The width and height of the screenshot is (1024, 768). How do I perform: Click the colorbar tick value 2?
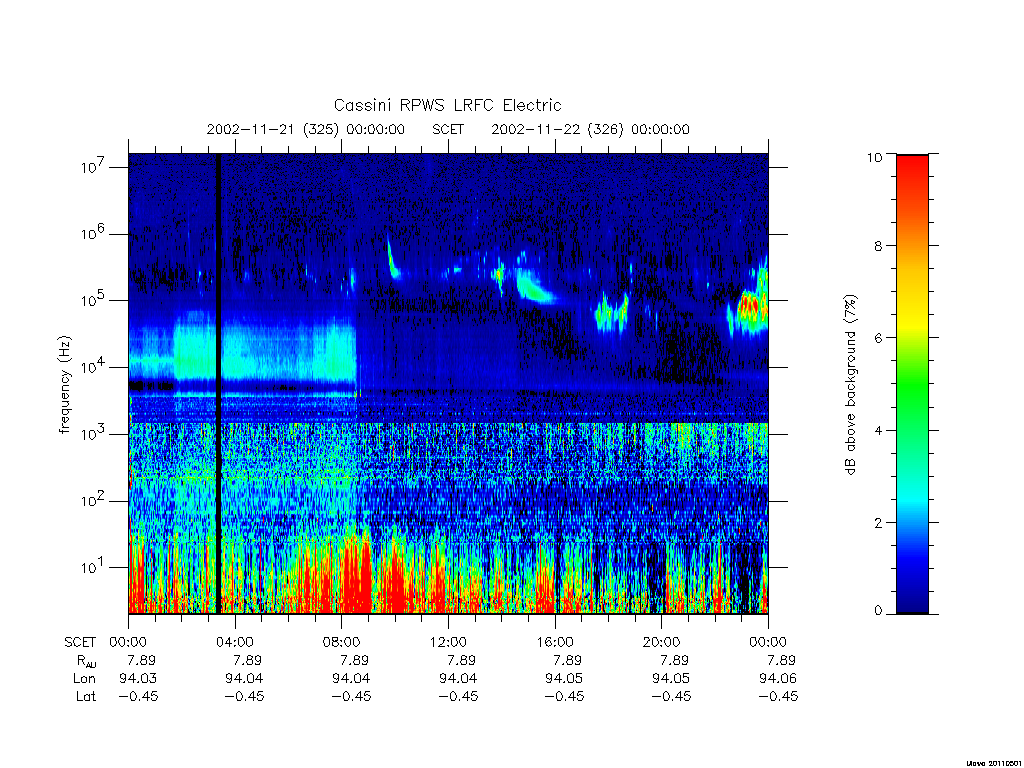click(x=878, y=522)
